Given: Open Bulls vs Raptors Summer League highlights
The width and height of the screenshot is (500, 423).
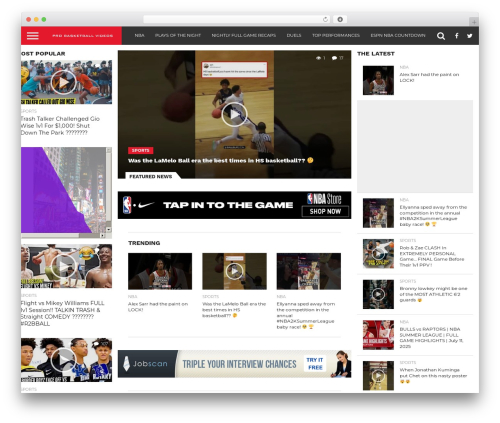Looking at the screenshot, I should point(431,338).
